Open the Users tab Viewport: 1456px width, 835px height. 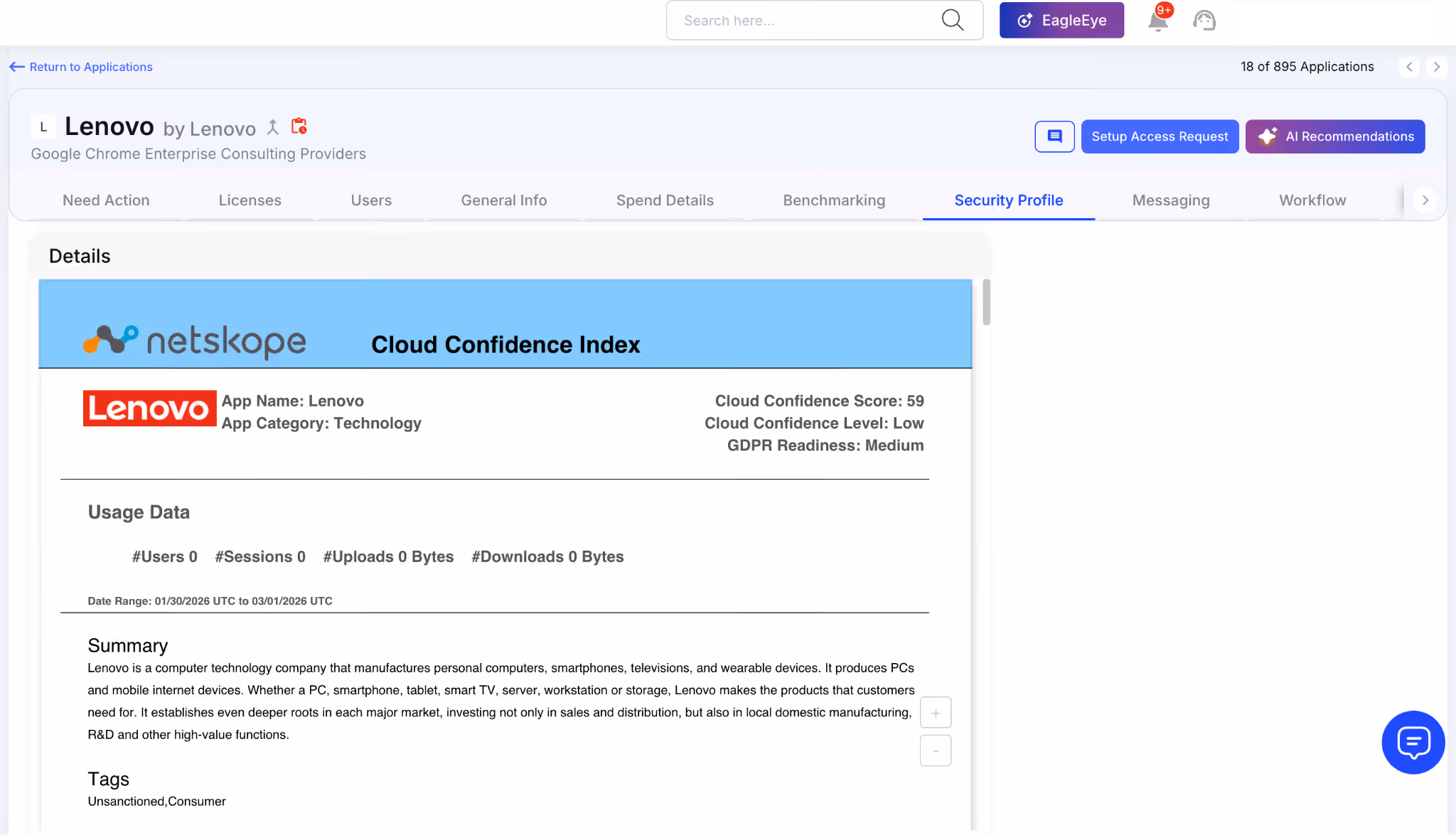[371, 200]
